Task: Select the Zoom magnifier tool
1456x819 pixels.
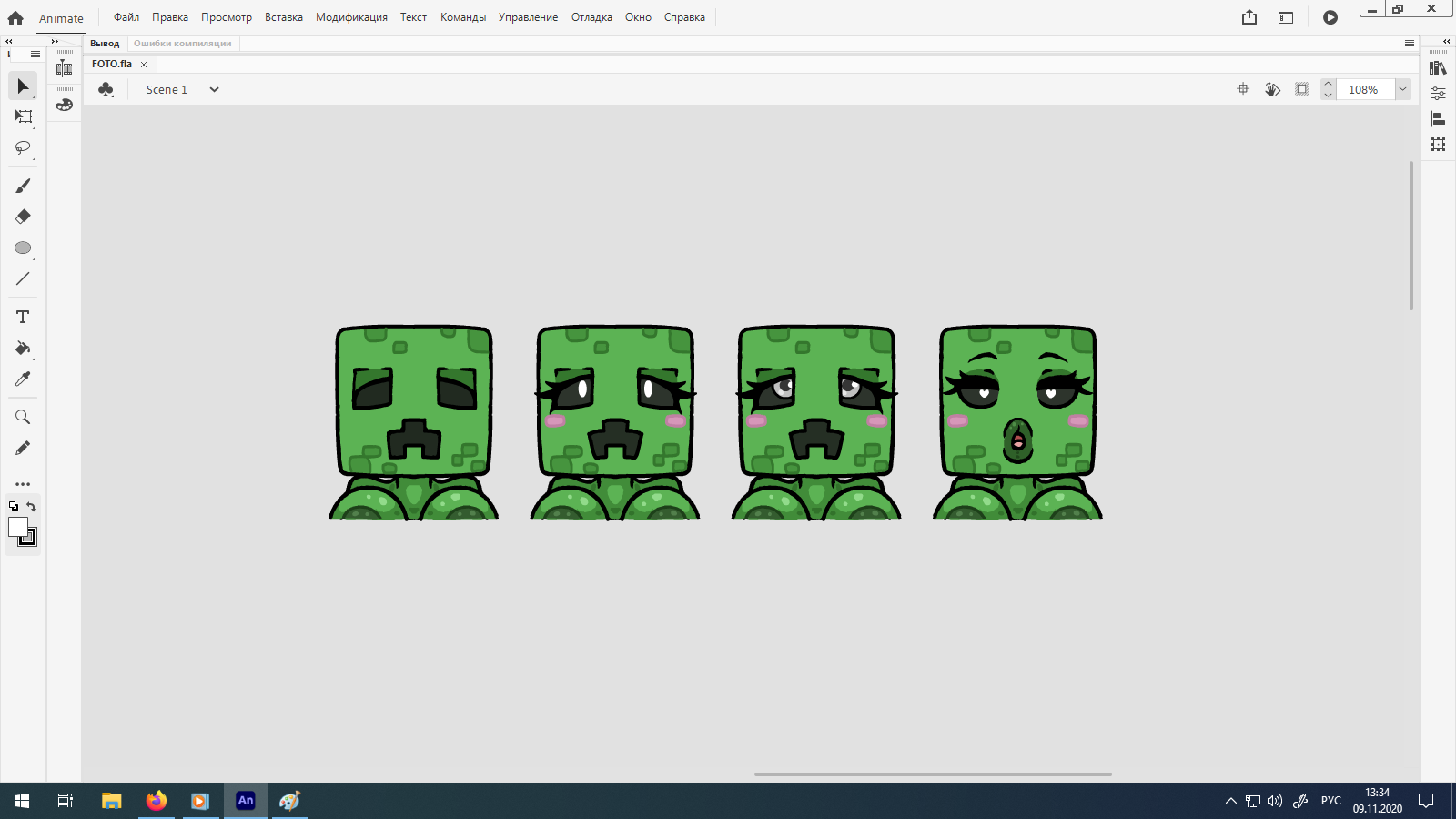Action: pyautogui.click(x=23, y=417)
